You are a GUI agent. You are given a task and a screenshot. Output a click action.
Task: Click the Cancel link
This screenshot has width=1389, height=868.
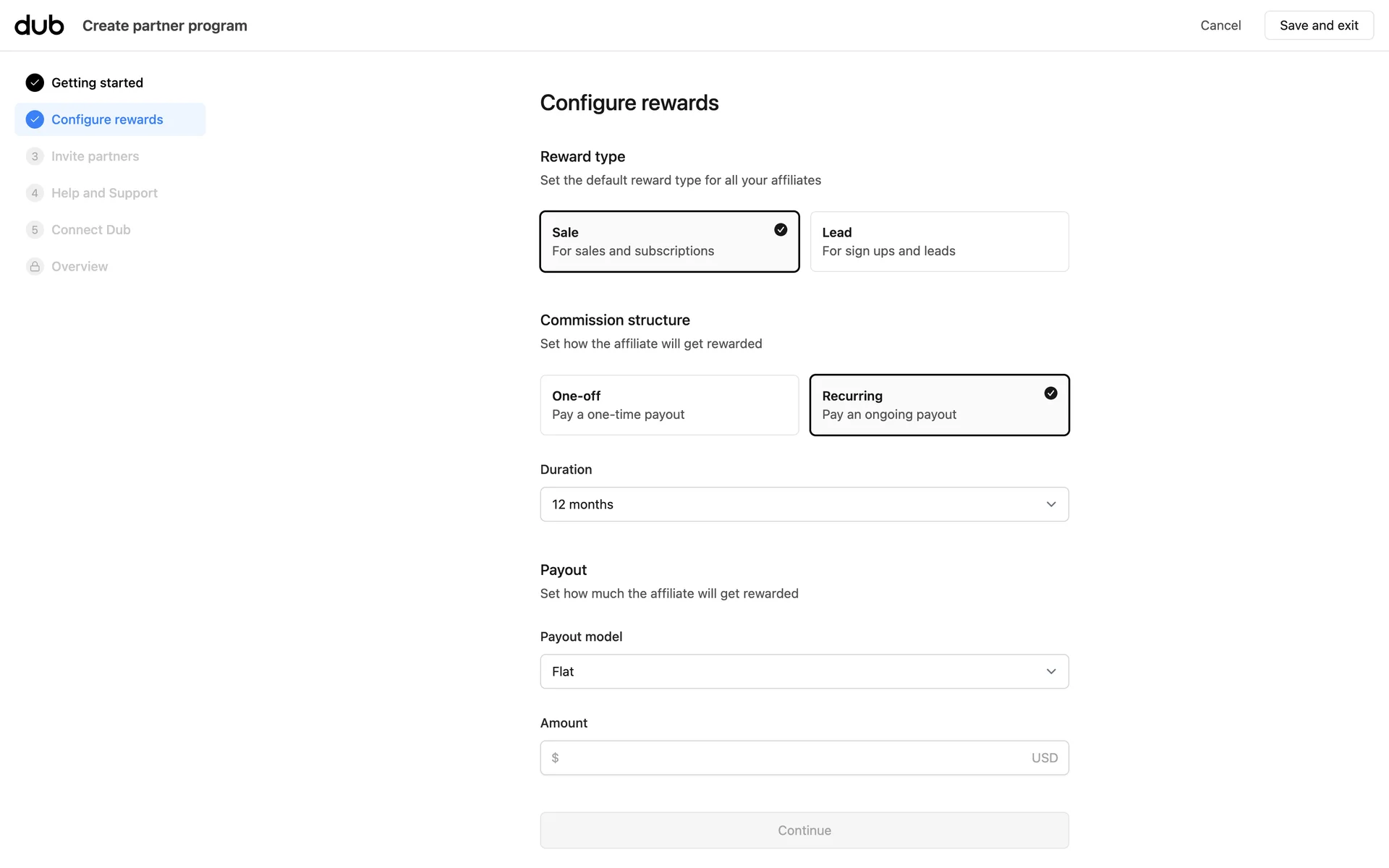1220,25
